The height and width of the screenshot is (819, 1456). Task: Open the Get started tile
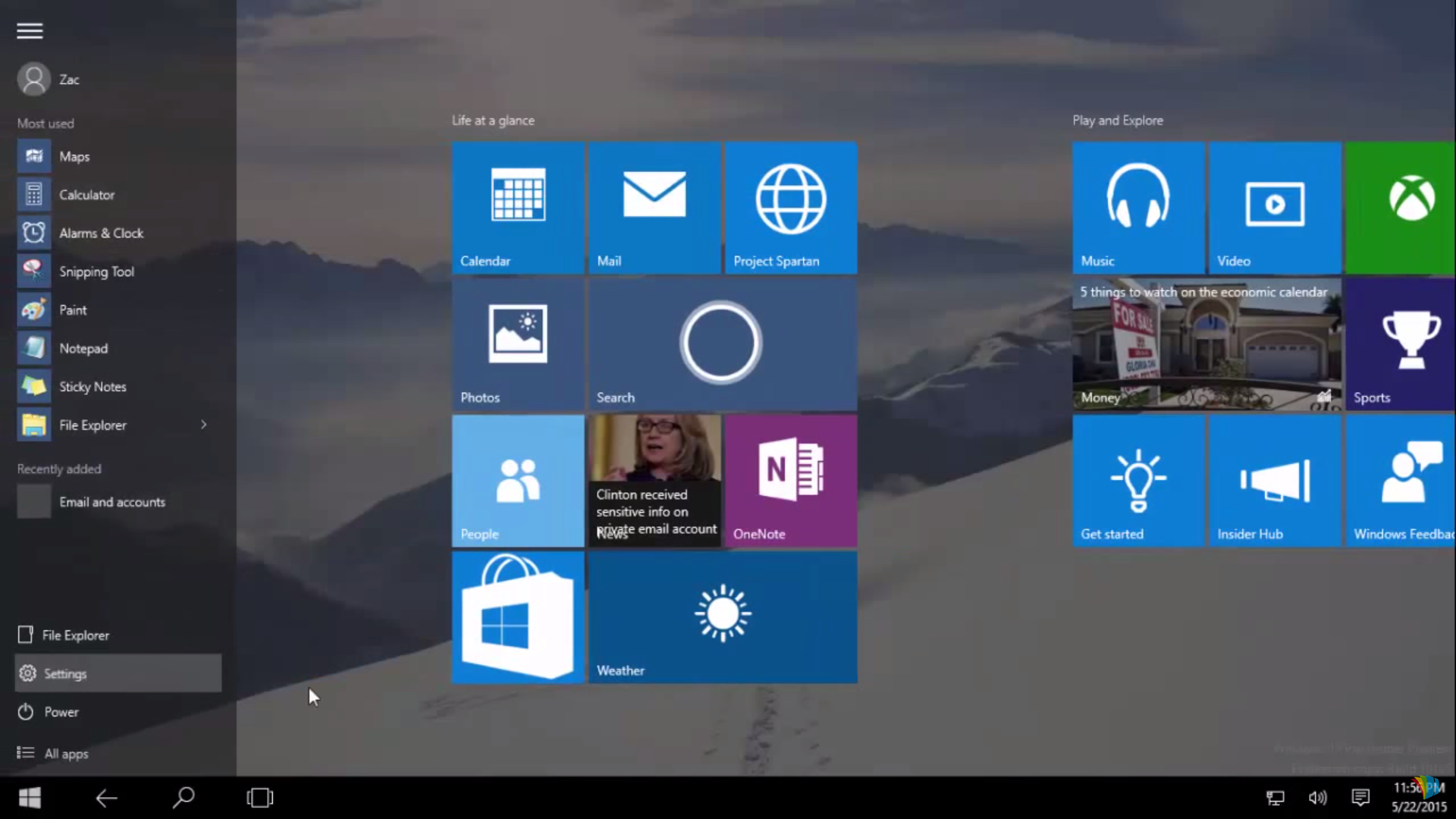click(x=1138, y=481)
